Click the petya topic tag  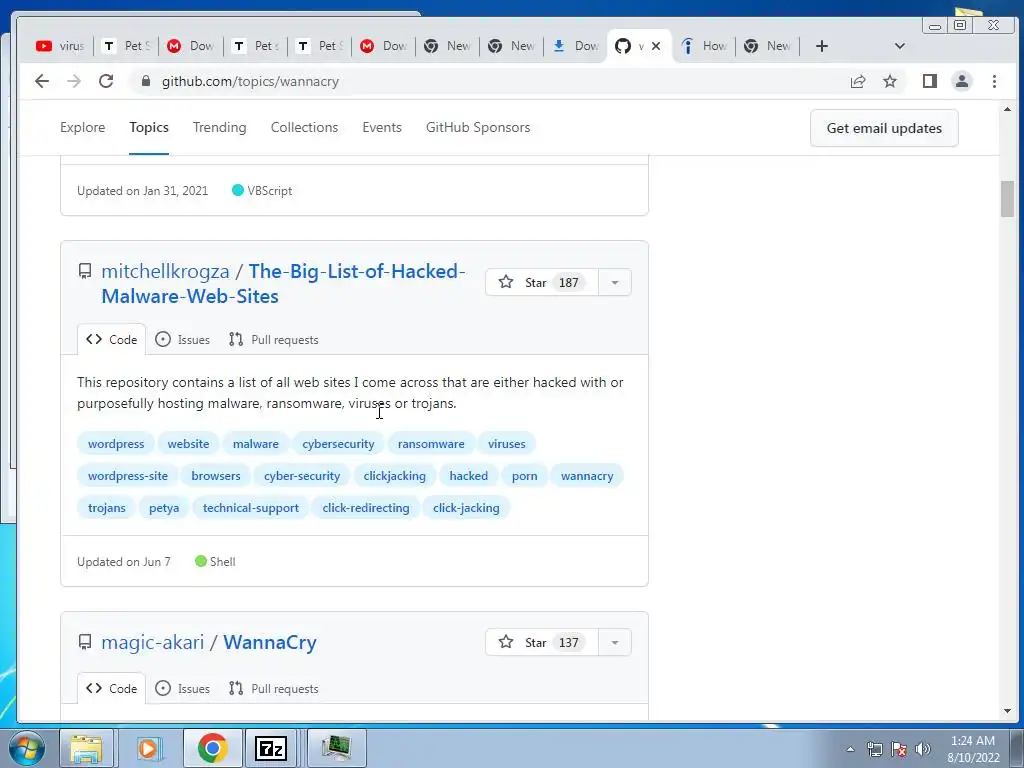pyautogui.click(x=164, y=507)
